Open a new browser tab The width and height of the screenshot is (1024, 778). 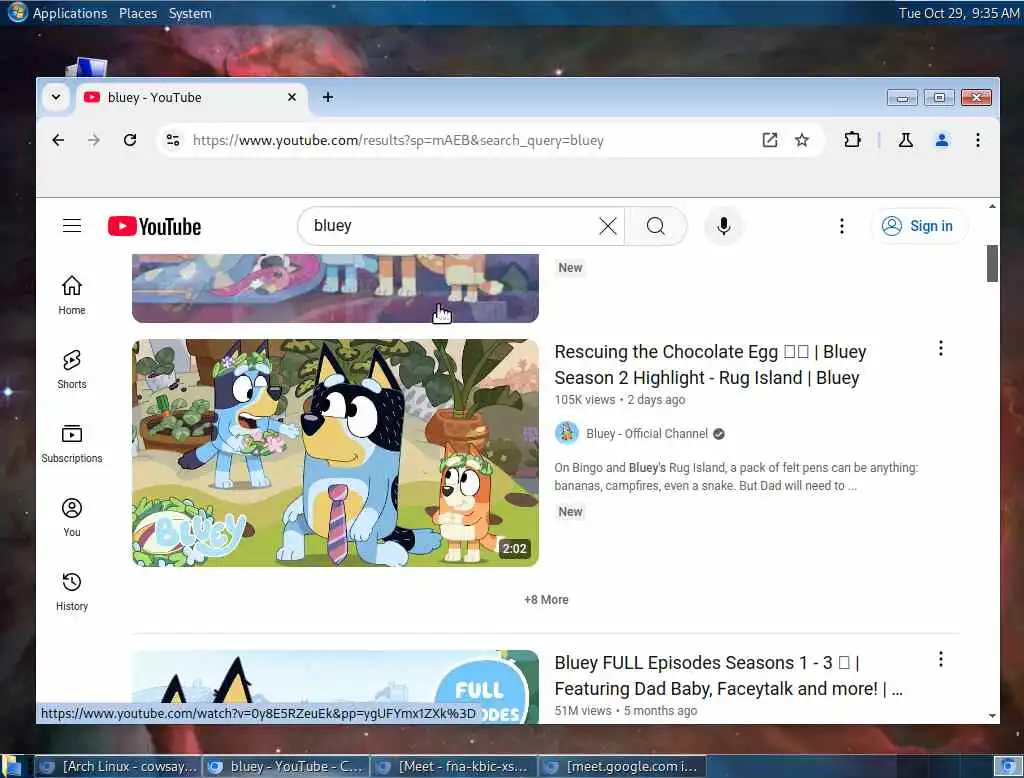pos(328,97)
